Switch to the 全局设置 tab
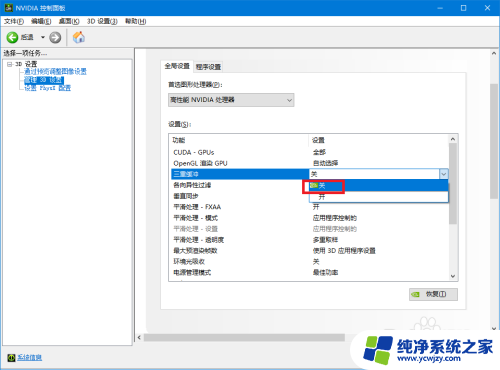500x370 pixels. (x=177, y=66)
